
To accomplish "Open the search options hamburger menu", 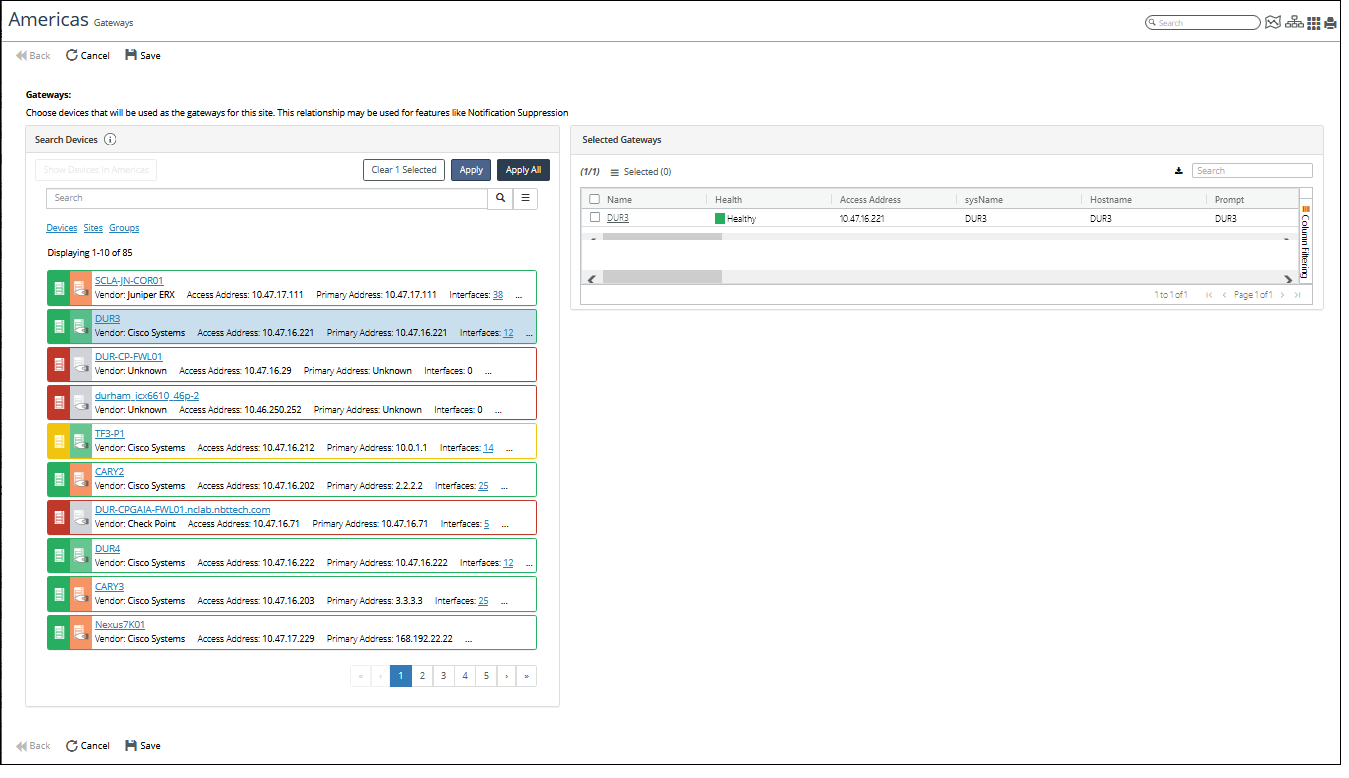I will click(525, 199).
